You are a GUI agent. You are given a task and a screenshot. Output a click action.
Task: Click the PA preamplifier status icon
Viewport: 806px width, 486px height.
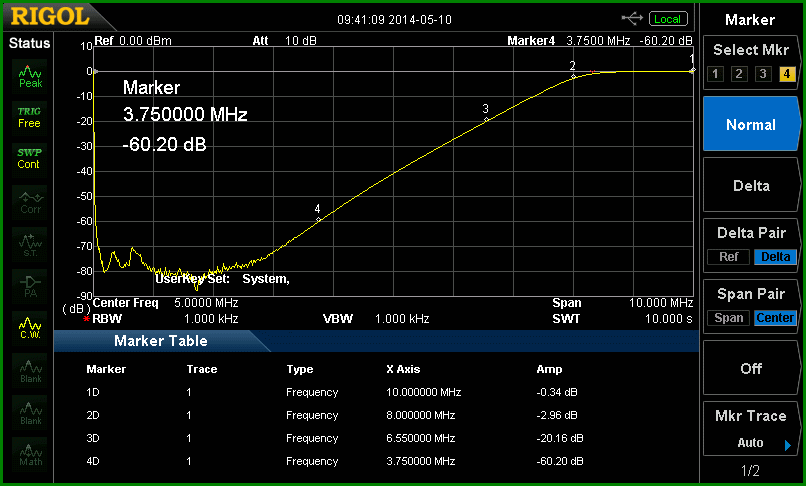30,286
